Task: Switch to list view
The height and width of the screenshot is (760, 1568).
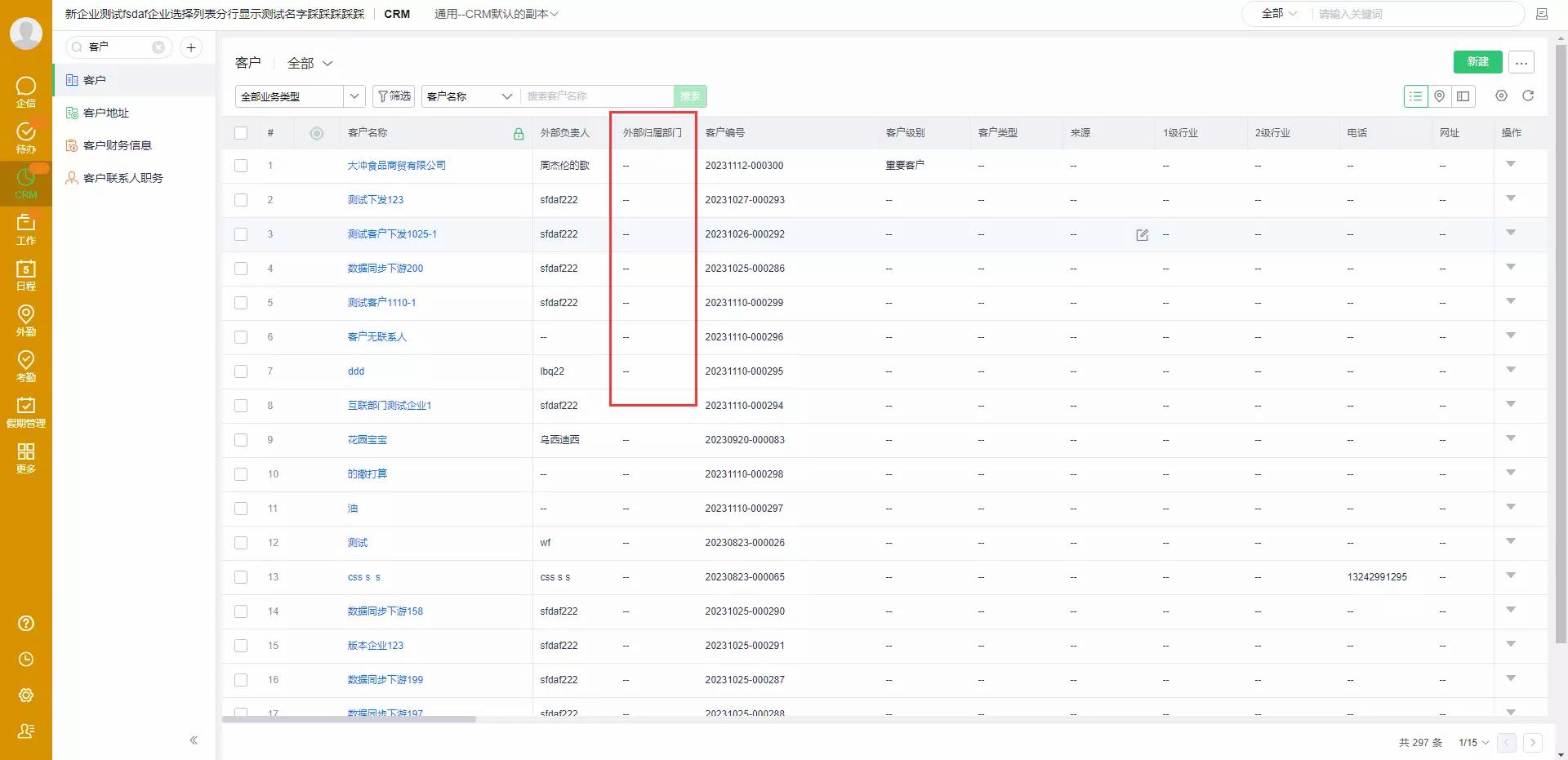Action: 1415,96
